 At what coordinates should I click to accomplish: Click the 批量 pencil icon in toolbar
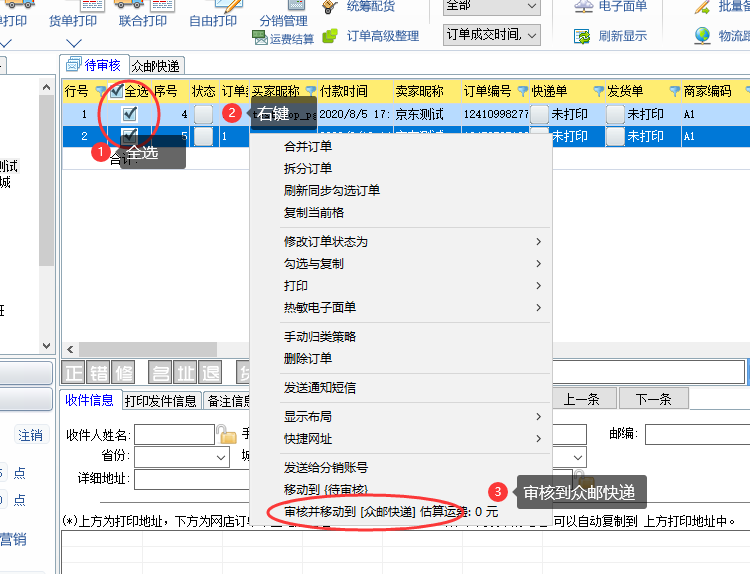tap(702, 7)
